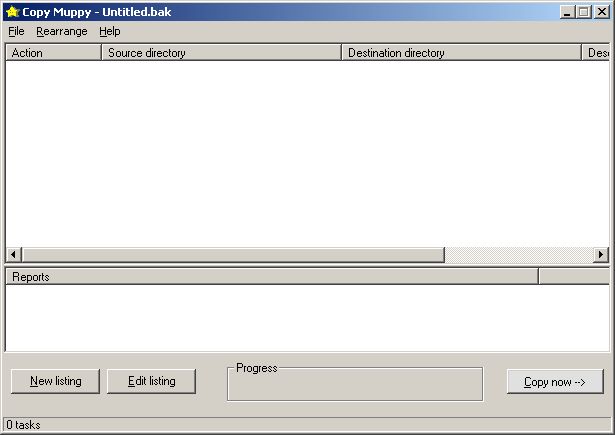615x435 pixels.
Task: Minimize the Copy Muppy window
Action: click(567, 12)
